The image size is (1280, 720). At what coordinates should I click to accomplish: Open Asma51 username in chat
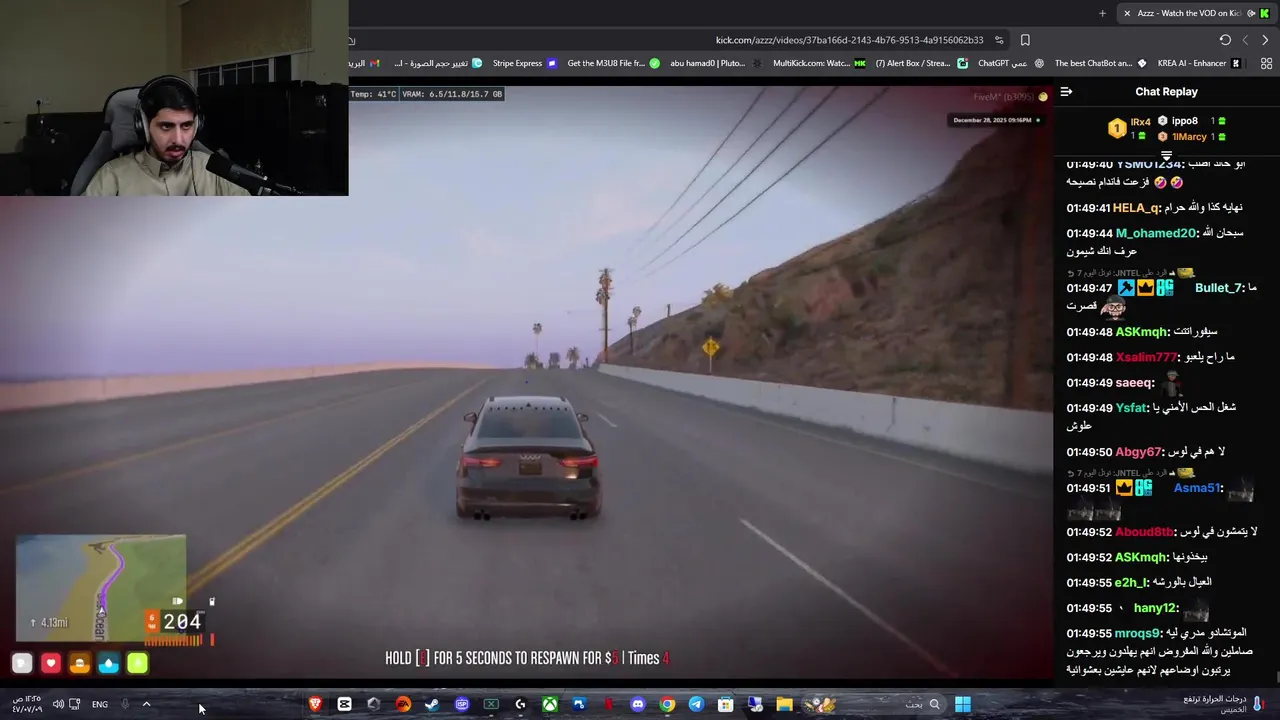(1198, 488)
